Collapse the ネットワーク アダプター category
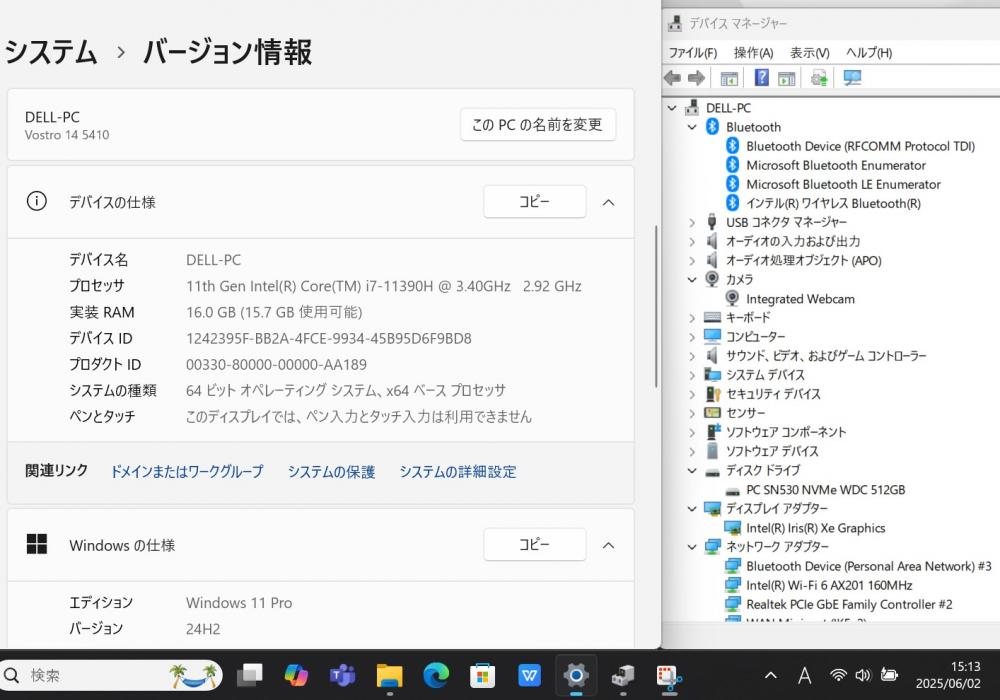This screenshot has width=1000, height=700. (x=692, y=547)
